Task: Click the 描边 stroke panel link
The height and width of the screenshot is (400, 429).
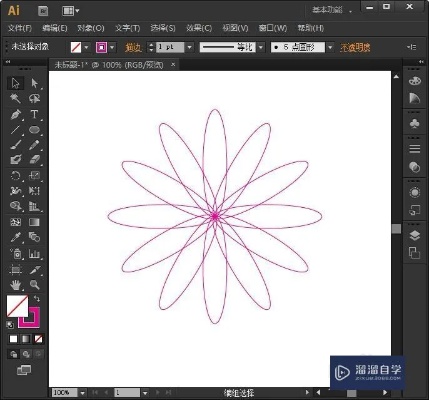Action: 134,48
